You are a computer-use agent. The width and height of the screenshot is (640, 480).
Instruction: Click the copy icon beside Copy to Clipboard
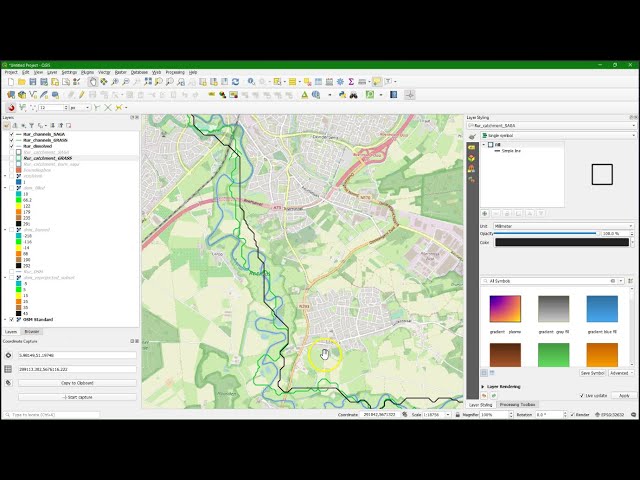pos(8,383)
